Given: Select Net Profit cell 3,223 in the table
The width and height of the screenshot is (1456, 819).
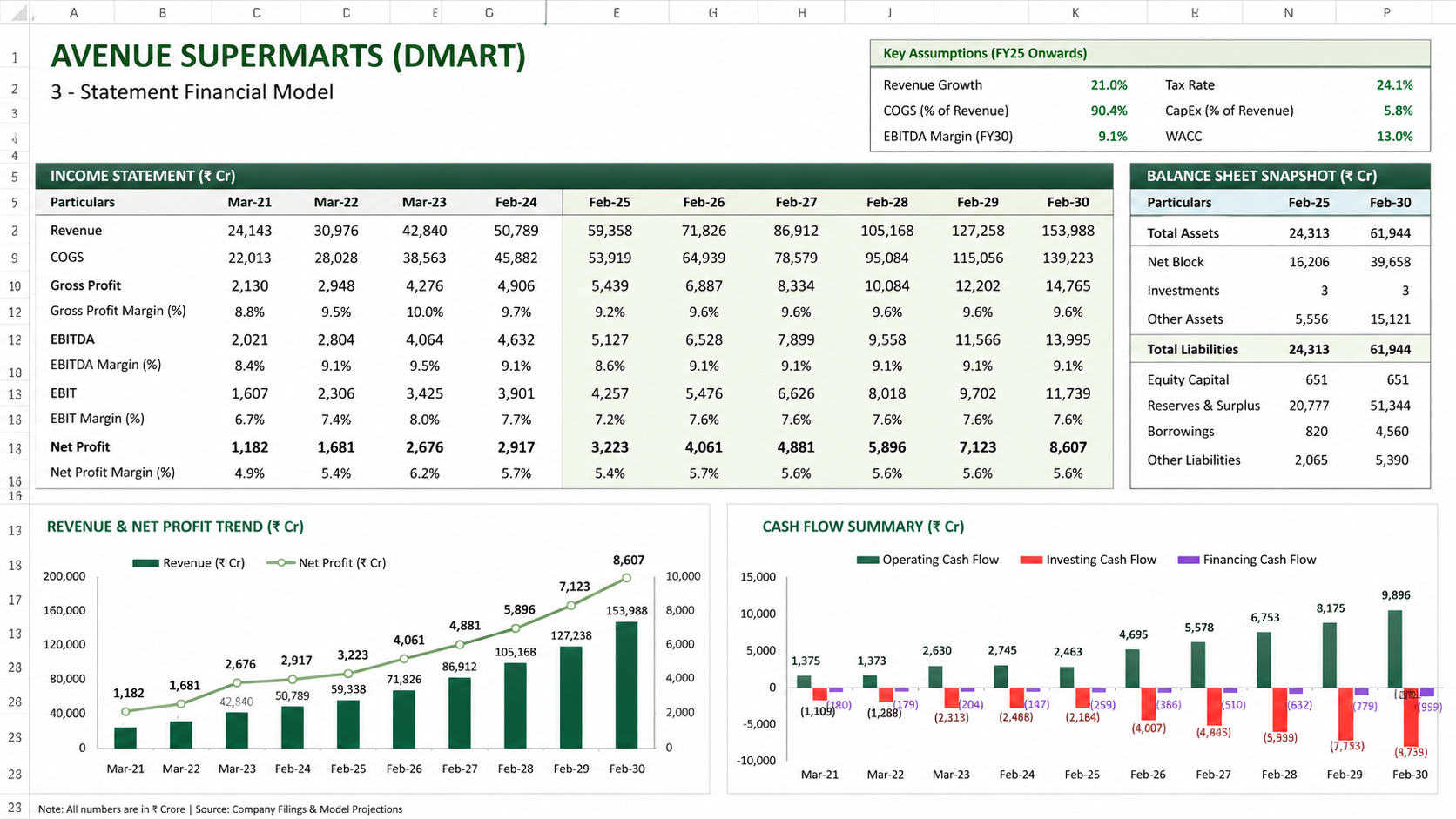Looking at the screenshot, I should (x=610, y=447).
